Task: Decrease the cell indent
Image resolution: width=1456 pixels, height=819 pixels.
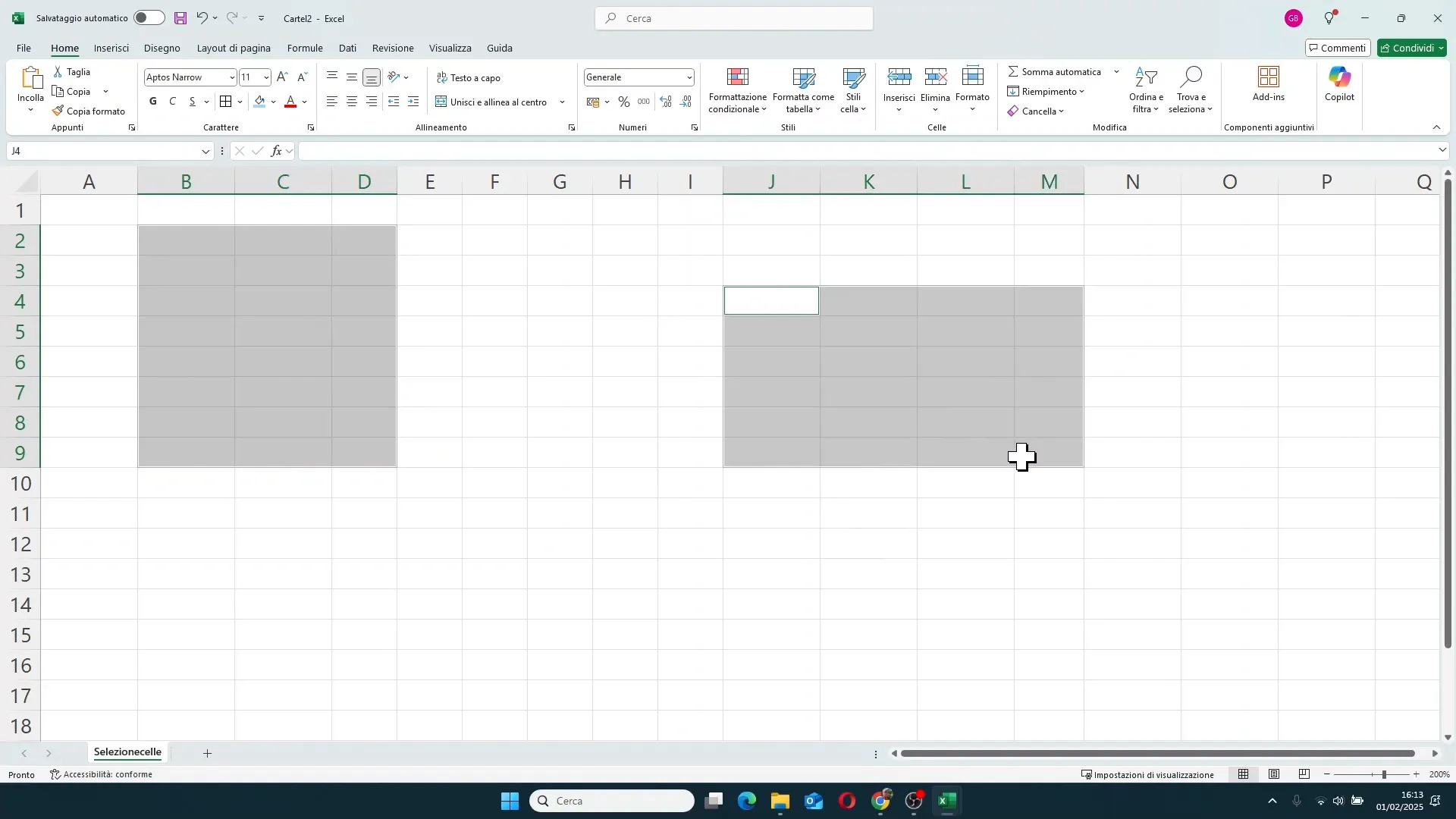Action: [394, 102]
